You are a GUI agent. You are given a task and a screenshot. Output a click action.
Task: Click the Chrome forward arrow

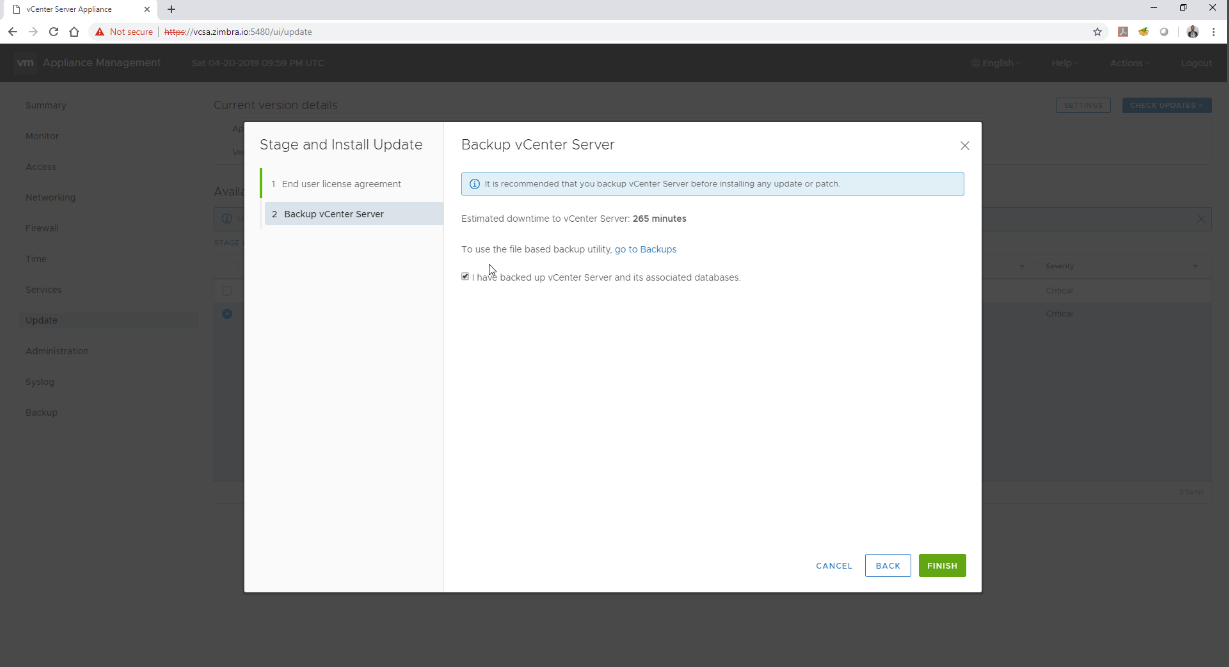pos(33,32)
